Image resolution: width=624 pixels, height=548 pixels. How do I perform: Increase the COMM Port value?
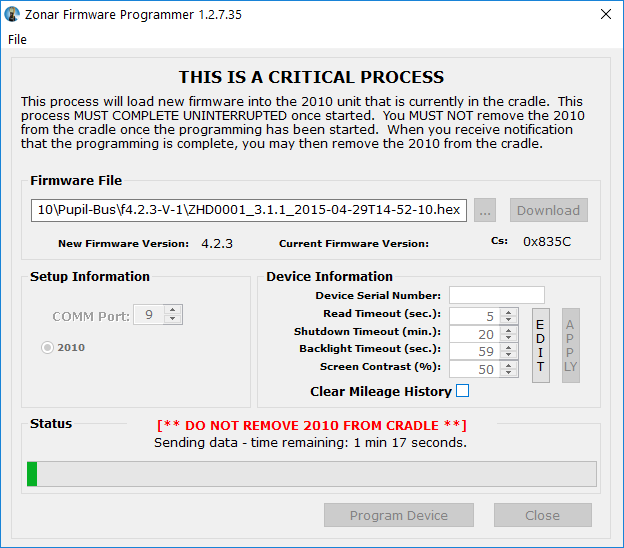point(172,310)
